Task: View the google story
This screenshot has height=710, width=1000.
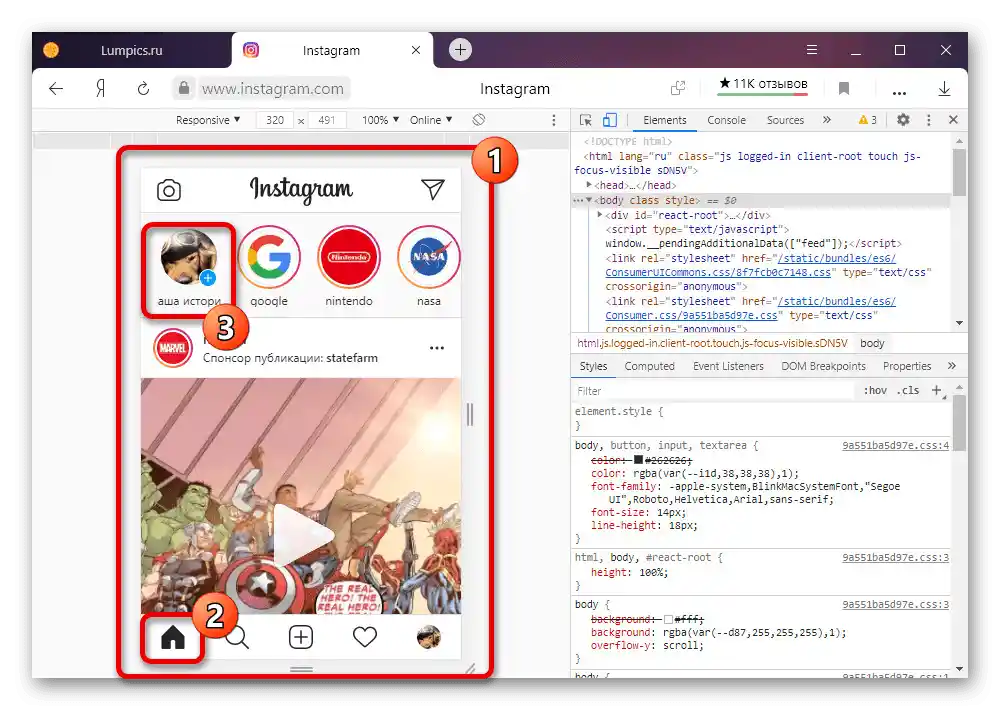Action: click(269, 257)
